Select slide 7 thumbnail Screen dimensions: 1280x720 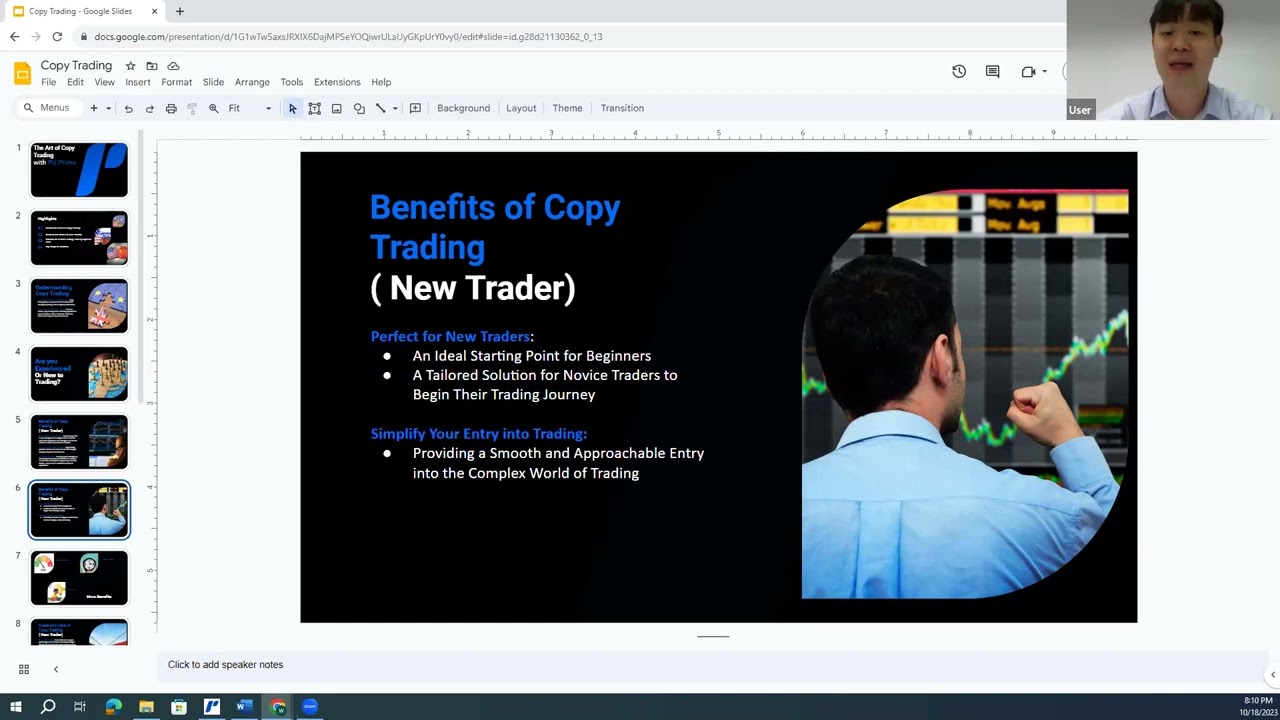tap(79, 578)
